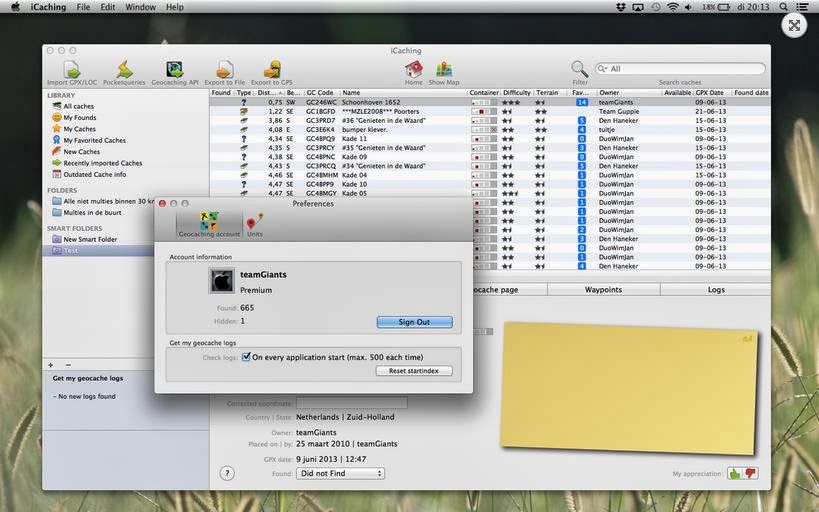Screen dimensions: 819x512
Task: Sort by GPX Date column header
Action: click(712, 92)
